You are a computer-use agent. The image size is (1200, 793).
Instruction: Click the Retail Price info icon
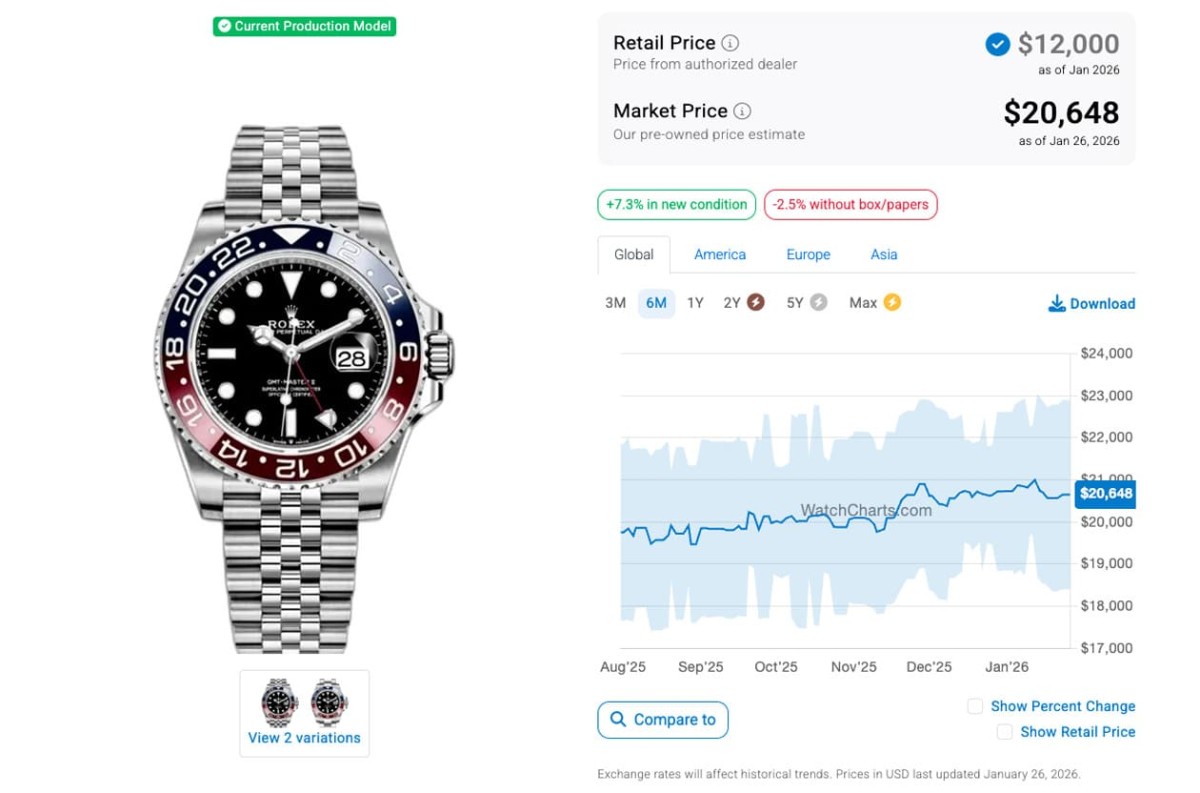tap(731, 43)
